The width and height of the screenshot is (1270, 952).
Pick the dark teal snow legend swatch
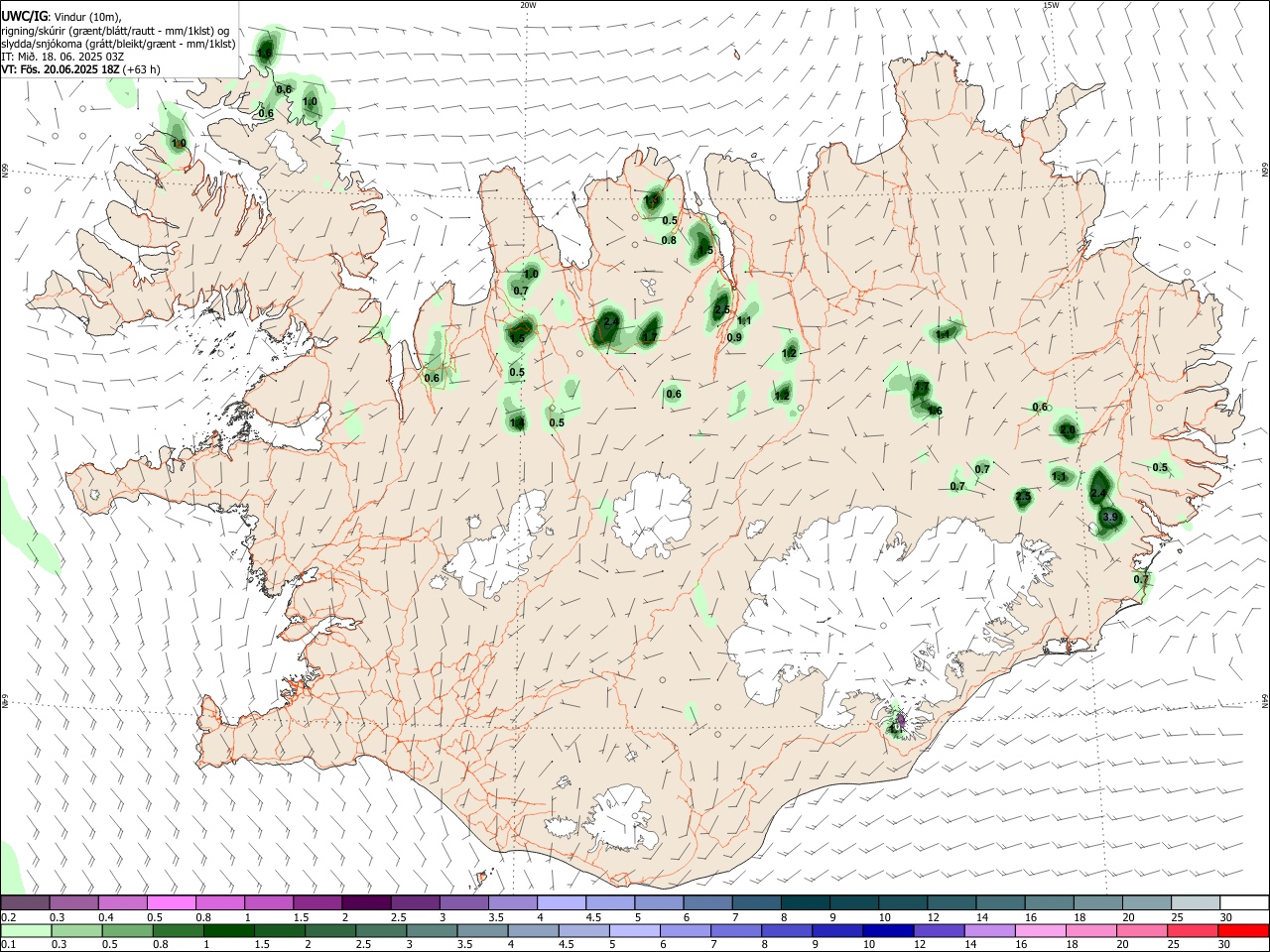point(805,902)
